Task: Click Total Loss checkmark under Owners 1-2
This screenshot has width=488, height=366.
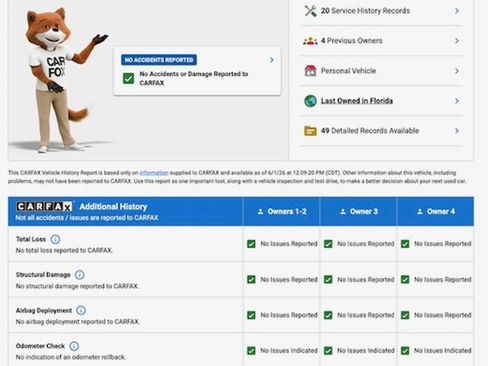Action: pyautogui.click(x=251, y=244)
